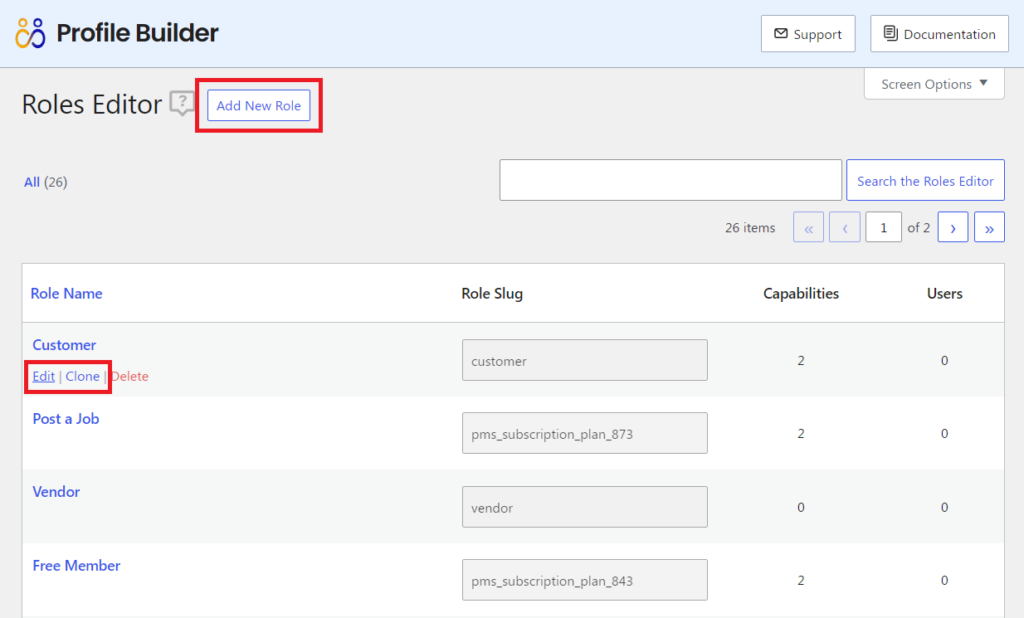Click Add New Role button
Screen dimensions: 1024x618
[x=259, y=105]
